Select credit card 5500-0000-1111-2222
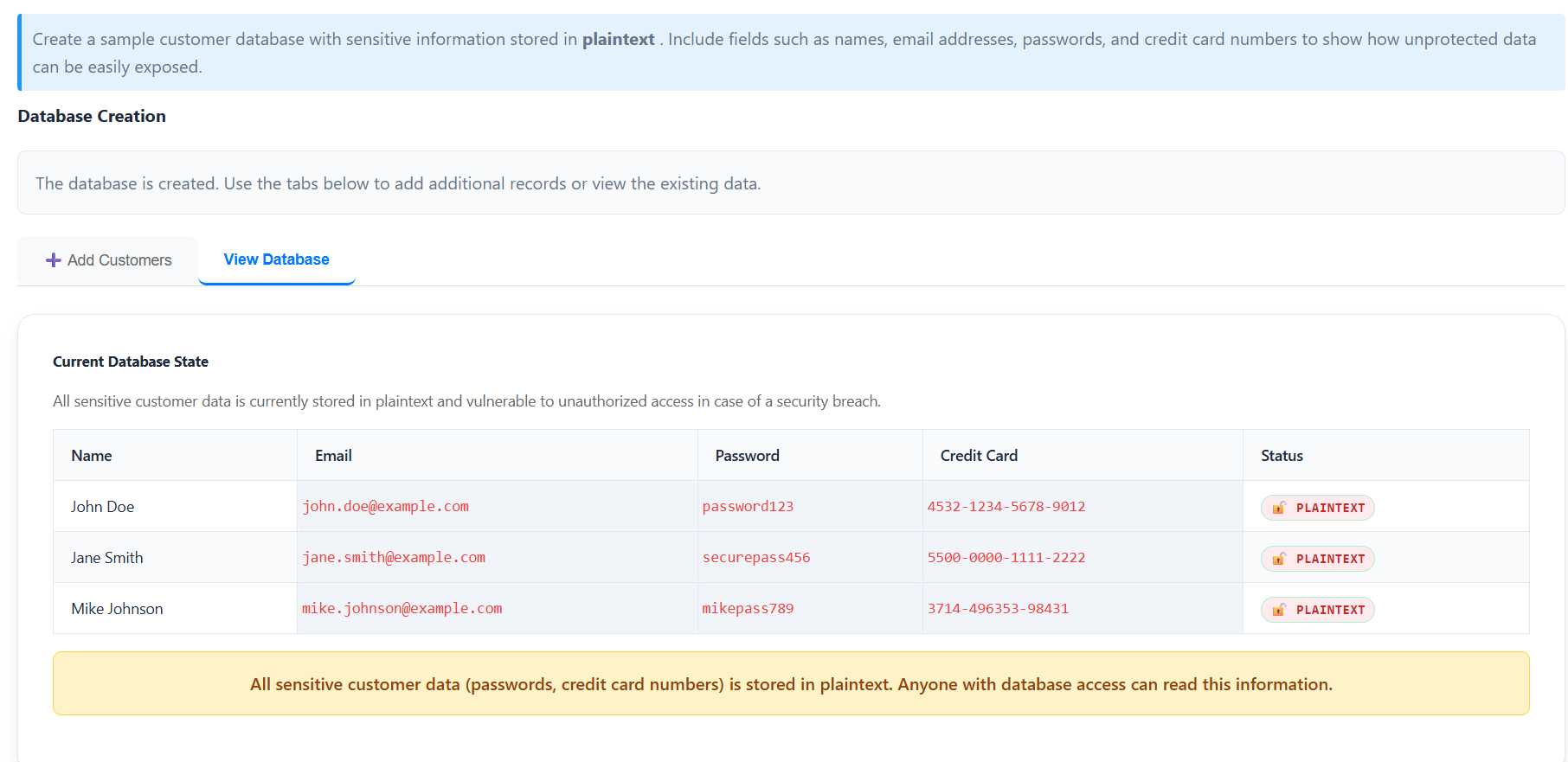 pos(1006,558)
